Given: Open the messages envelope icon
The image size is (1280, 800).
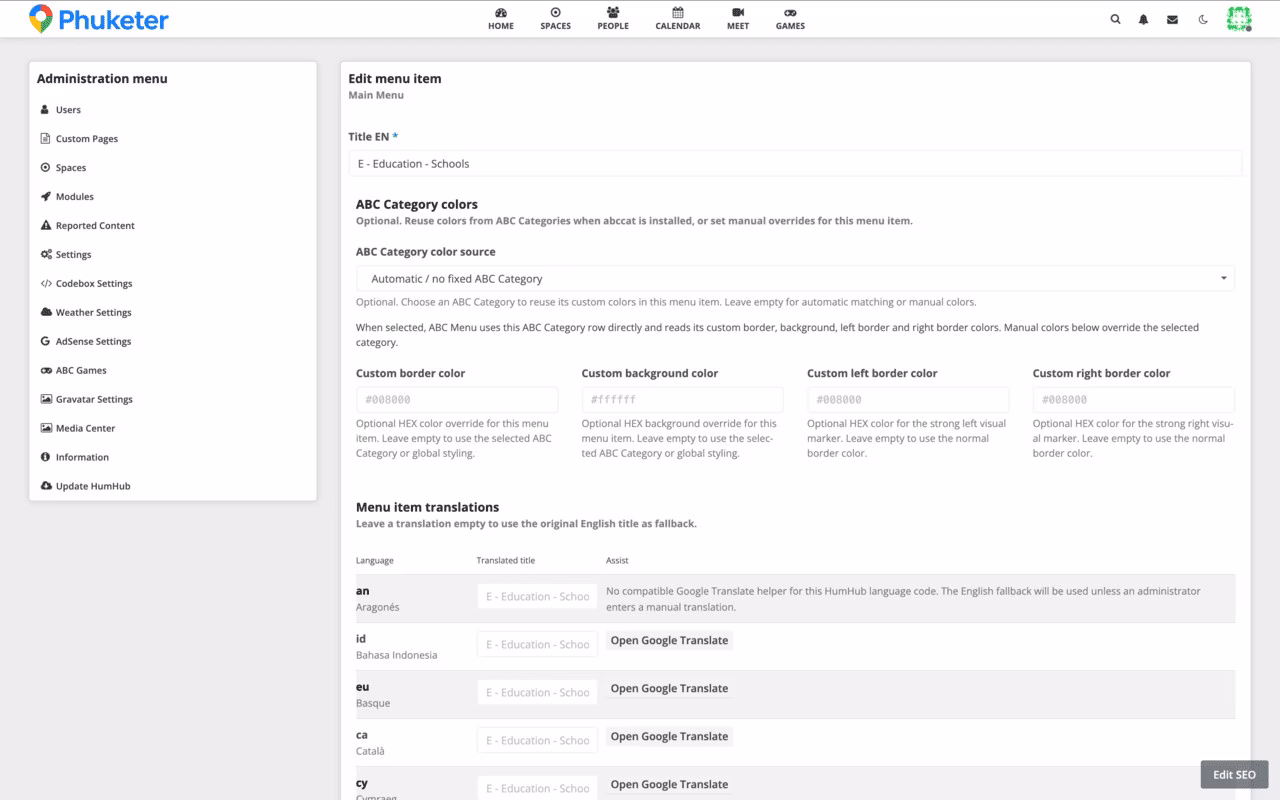Looking at the screenshot, I should 1172,19.
